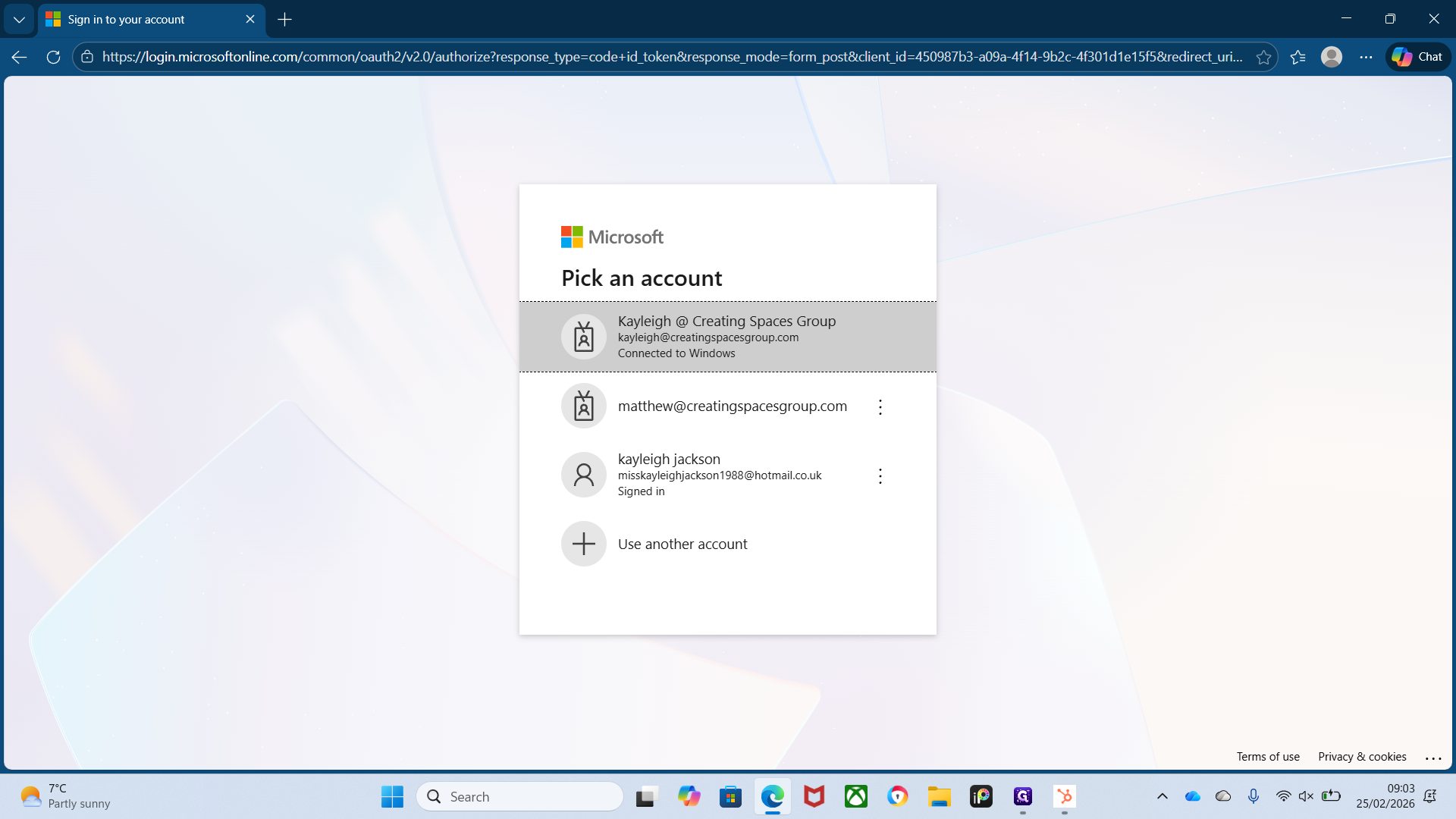Open Terms of use link
The image size is (1456, 819).
[x=1268, y=757]
